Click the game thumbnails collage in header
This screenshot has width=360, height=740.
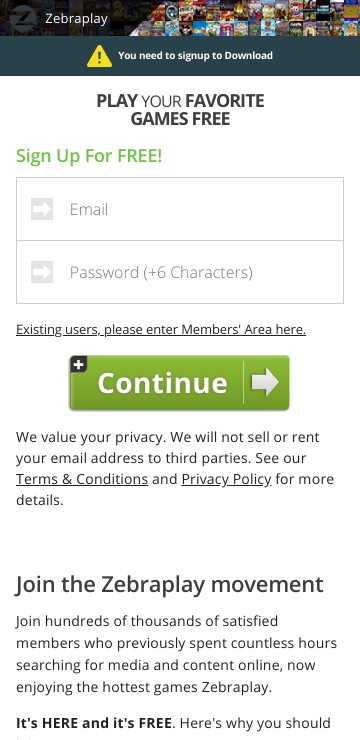[243, 18]
